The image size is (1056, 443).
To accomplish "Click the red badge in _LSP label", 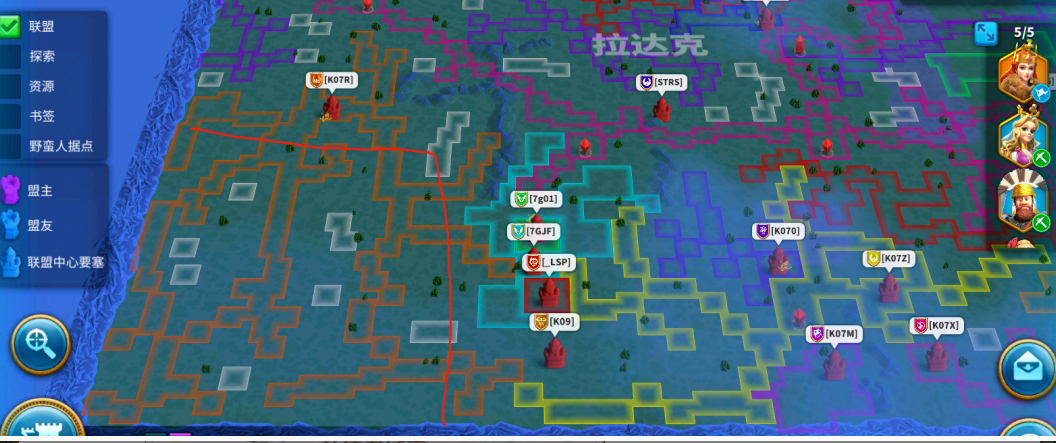I will click(x=533, y=262).
